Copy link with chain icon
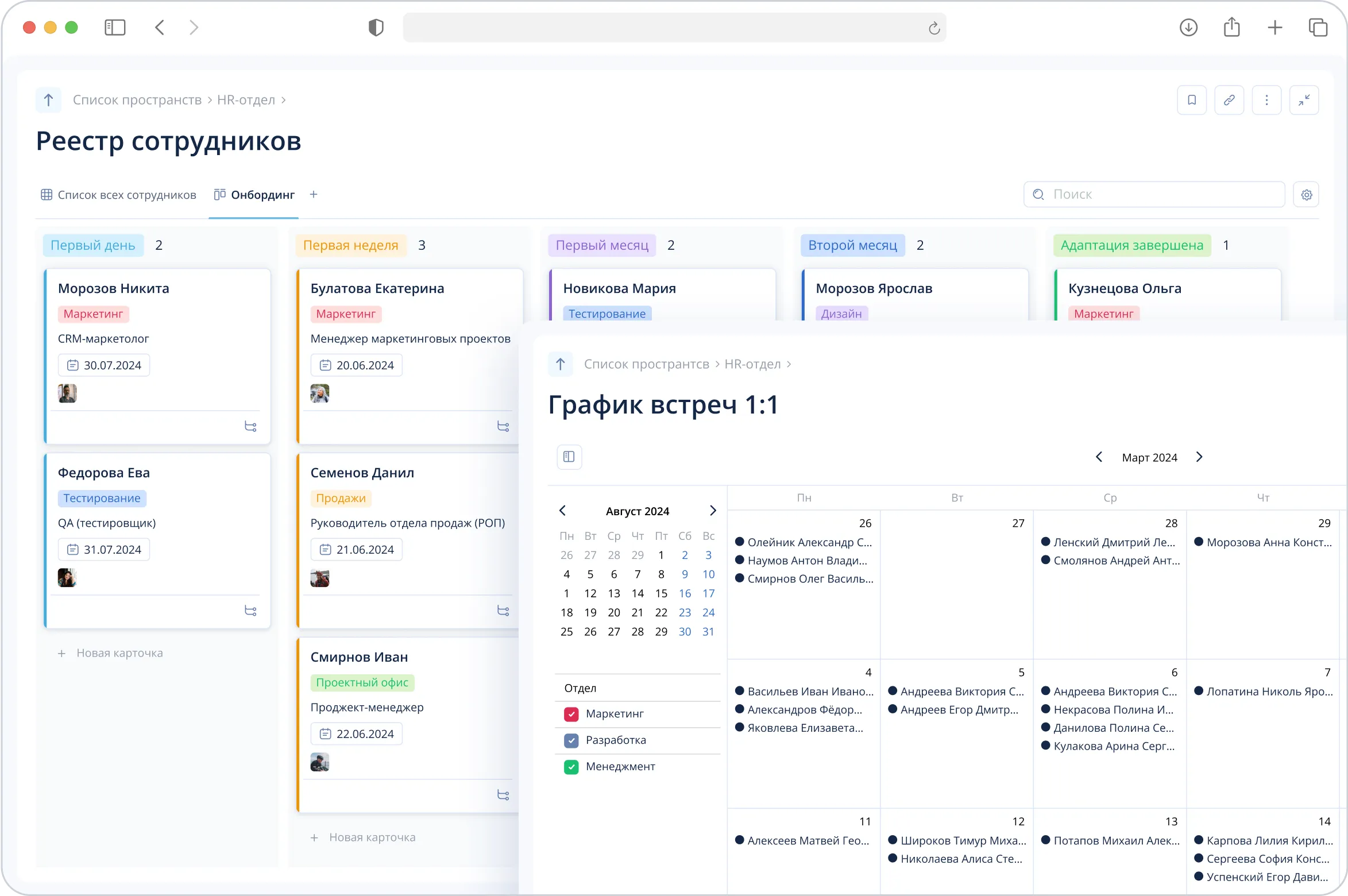This screenshot has height=896, width=1348. tap(1229, 100)
